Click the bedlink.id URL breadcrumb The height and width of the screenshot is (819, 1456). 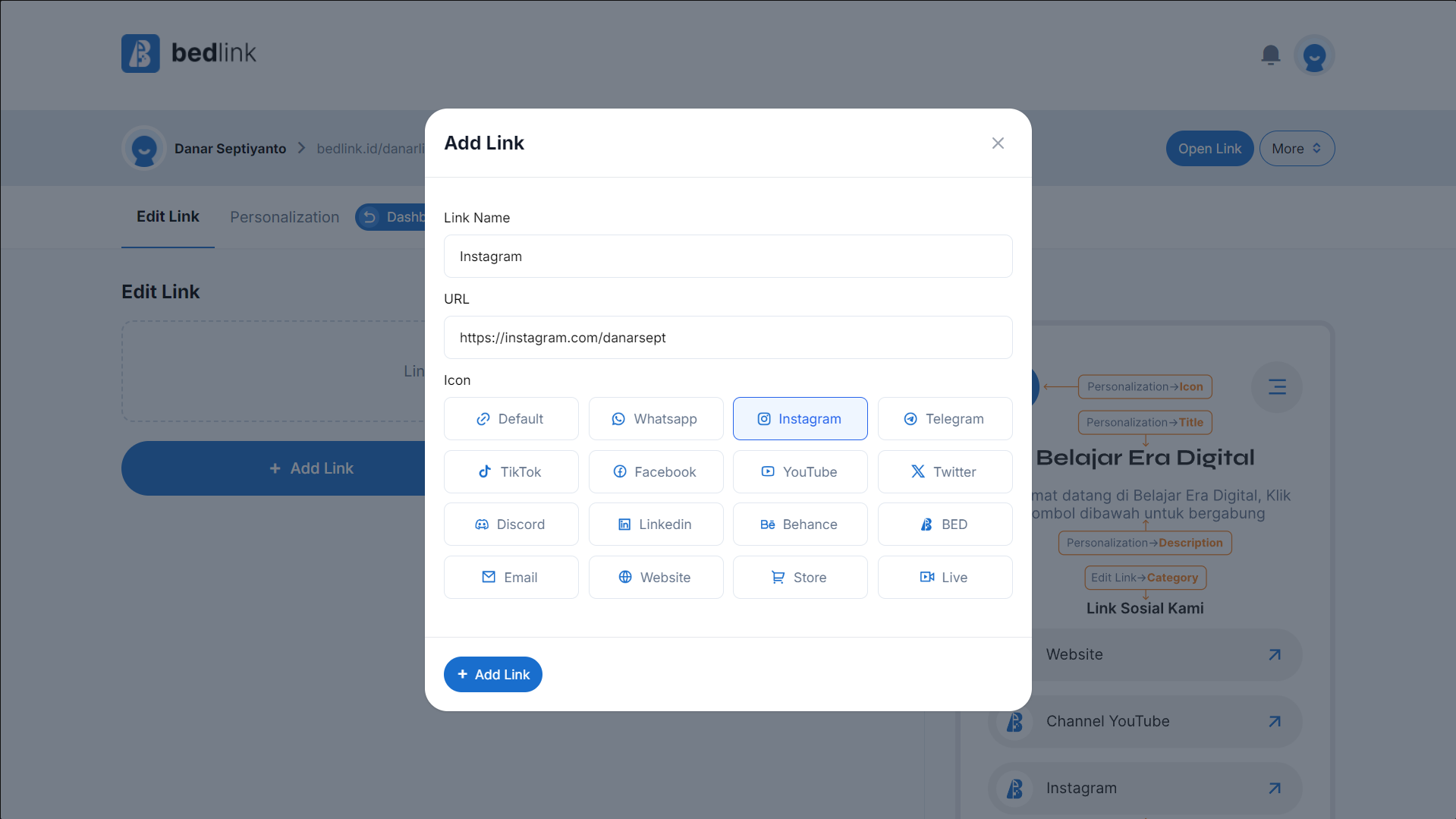(x=370, y=148)
